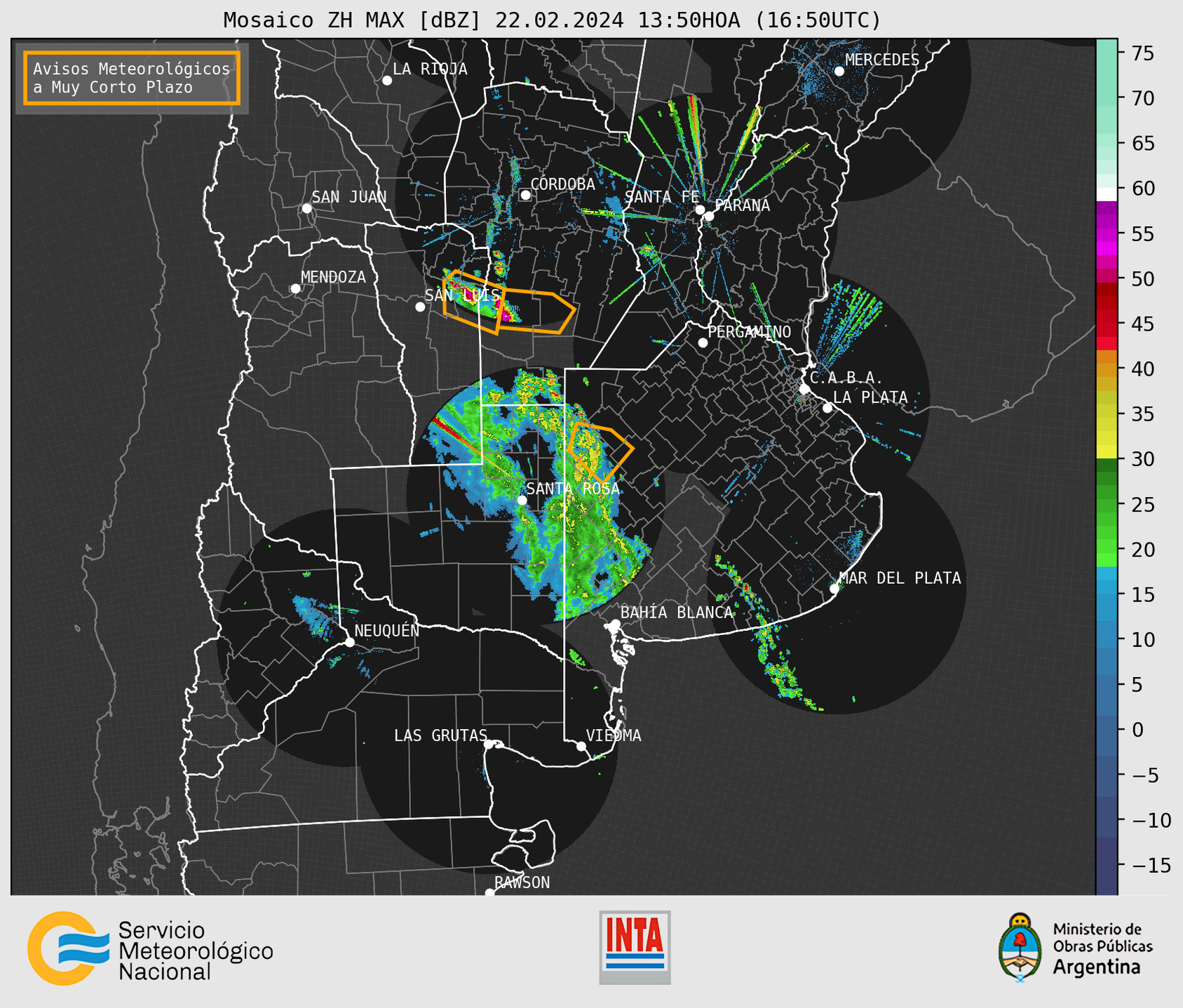Image resolution: width=1183 pixels, height=1008 pixels.
Task: Click the C.A.B.A. city label
Action: [x=846, y=378]
